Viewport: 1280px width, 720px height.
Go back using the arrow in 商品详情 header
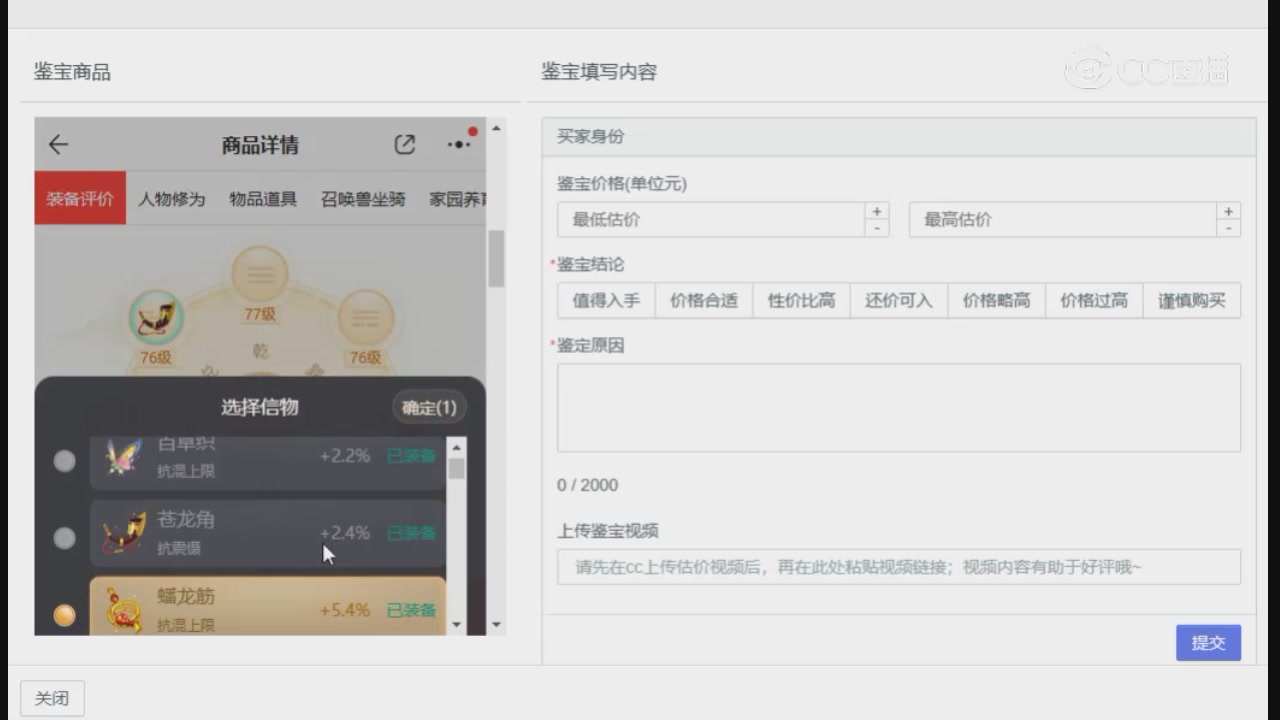click(58, 145)
